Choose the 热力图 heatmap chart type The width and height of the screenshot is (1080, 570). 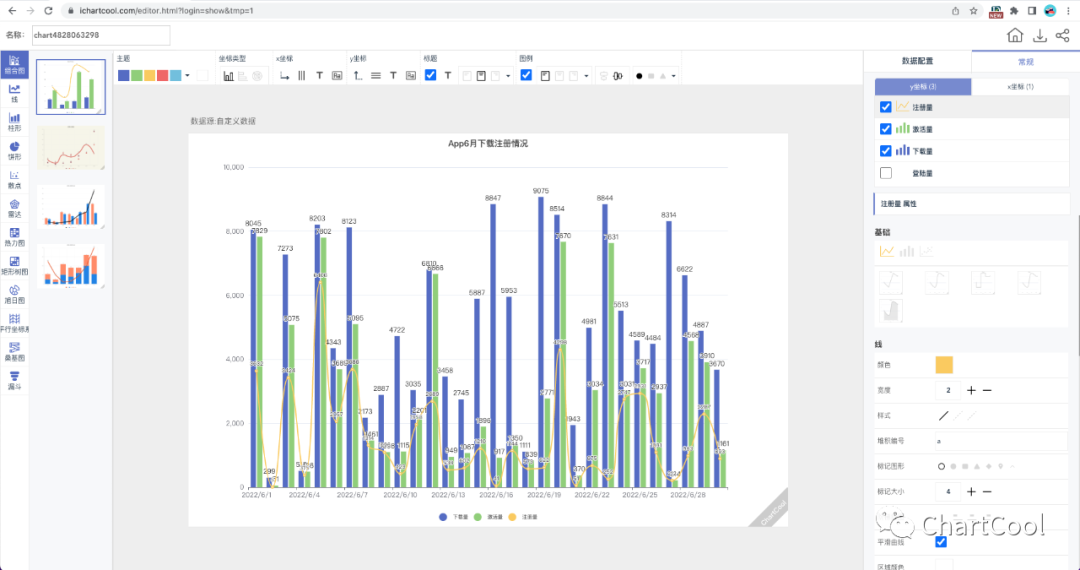(x=14, y=236)
